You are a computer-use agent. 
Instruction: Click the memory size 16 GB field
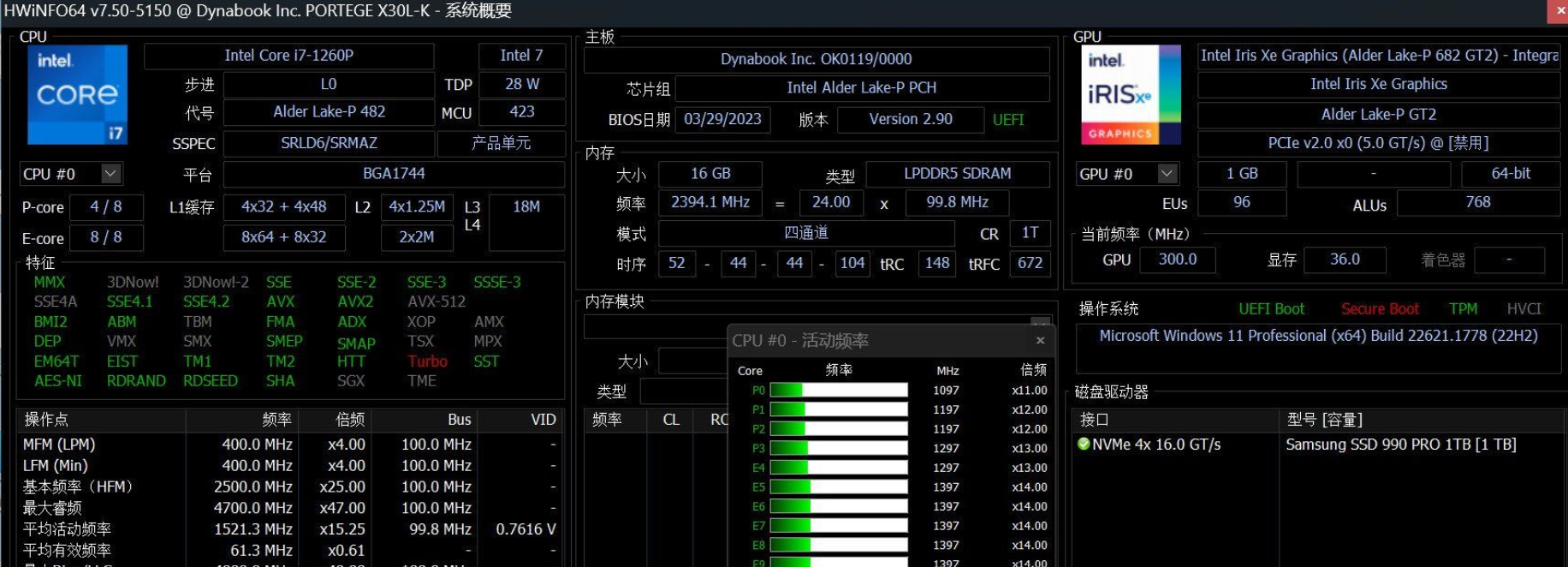pyautogui.click(x=710, y=174)
